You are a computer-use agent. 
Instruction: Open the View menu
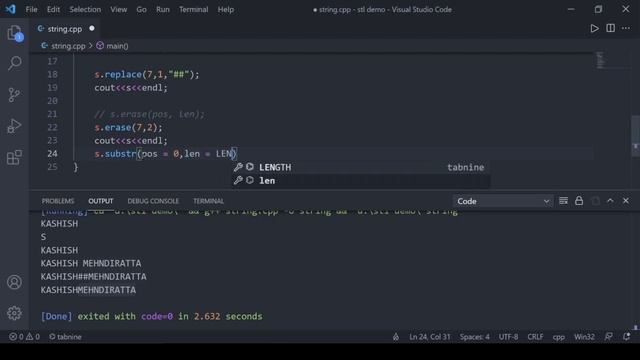(x=118, y=9)
